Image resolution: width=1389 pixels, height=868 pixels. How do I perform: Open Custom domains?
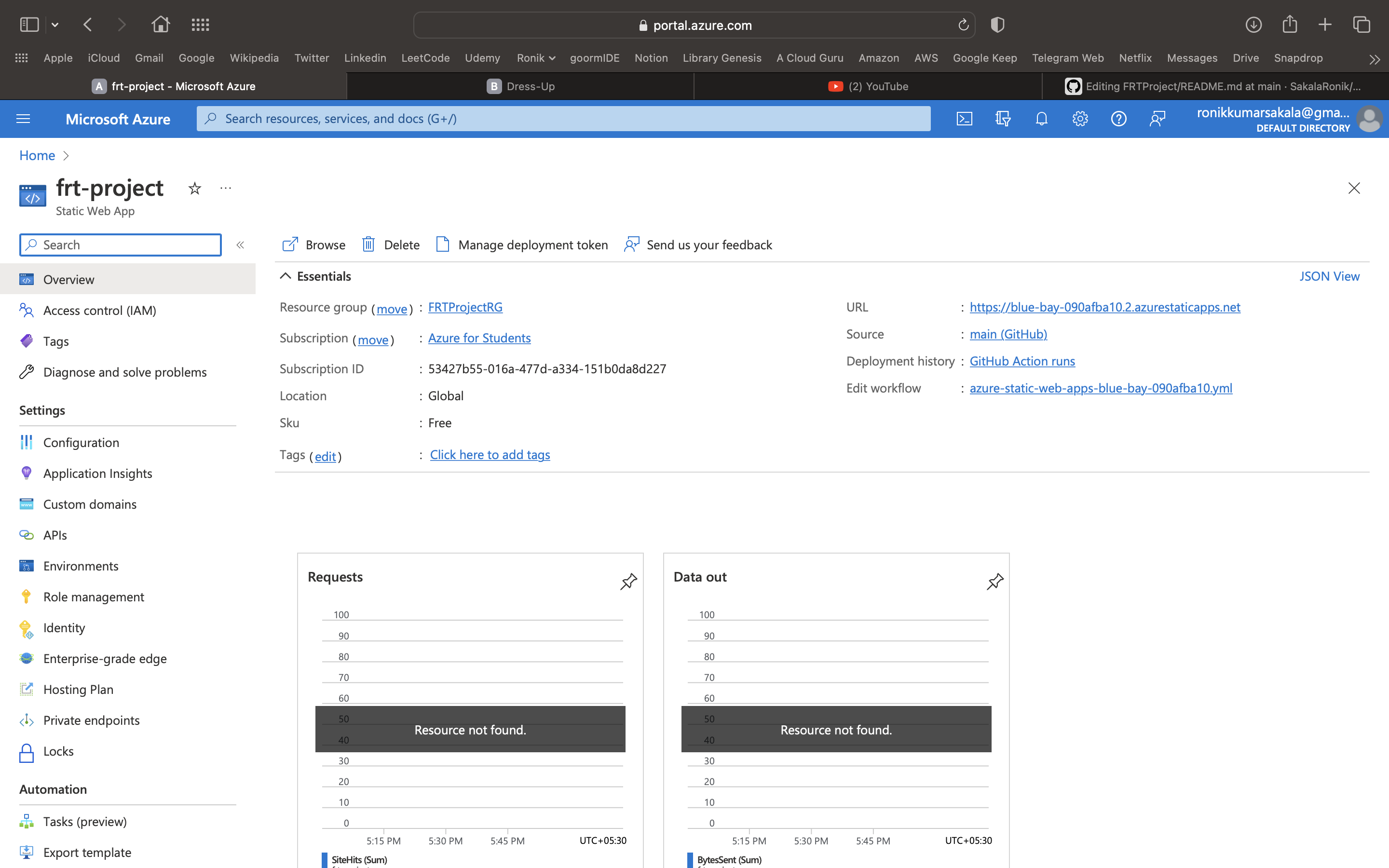[x=127, y=504]
